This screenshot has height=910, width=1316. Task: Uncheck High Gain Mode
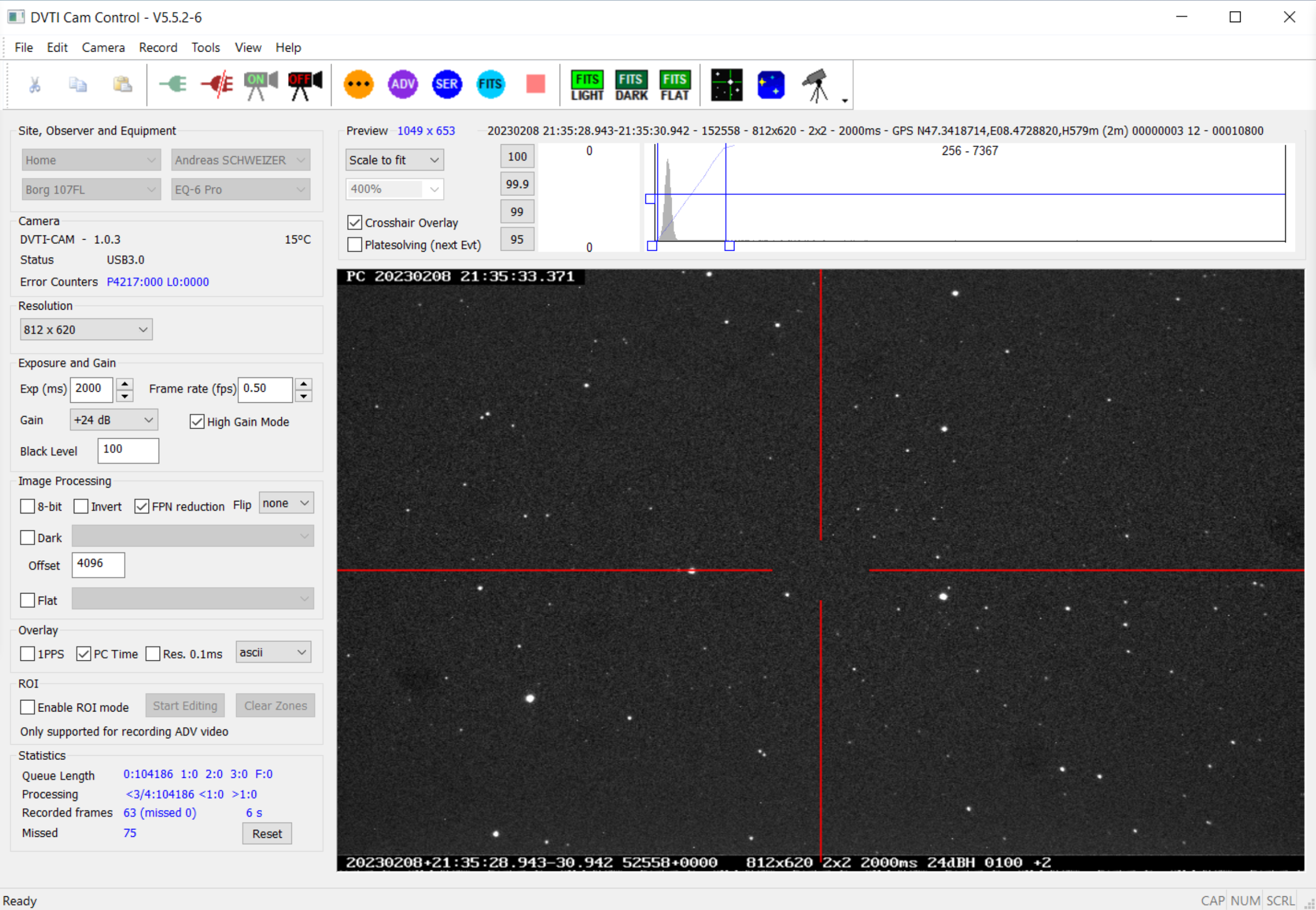[x=197, y=422]
